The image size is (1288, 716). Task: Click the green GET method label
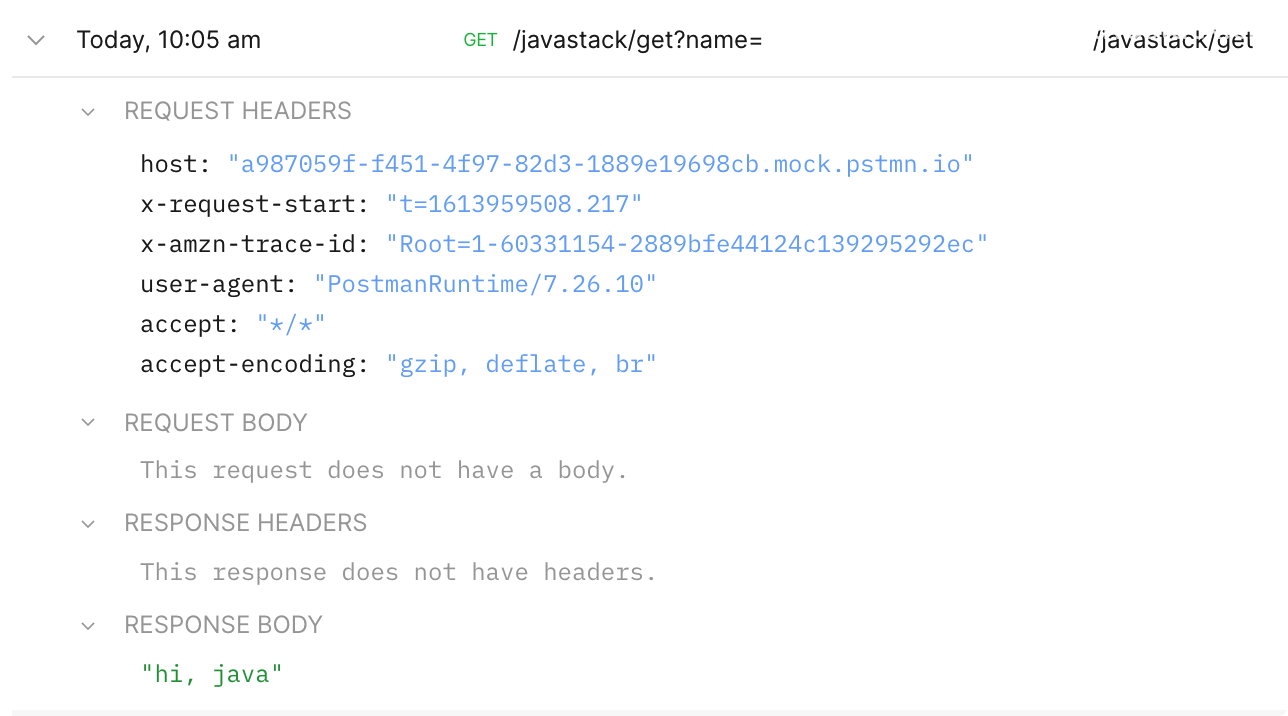tap(480, 40)
